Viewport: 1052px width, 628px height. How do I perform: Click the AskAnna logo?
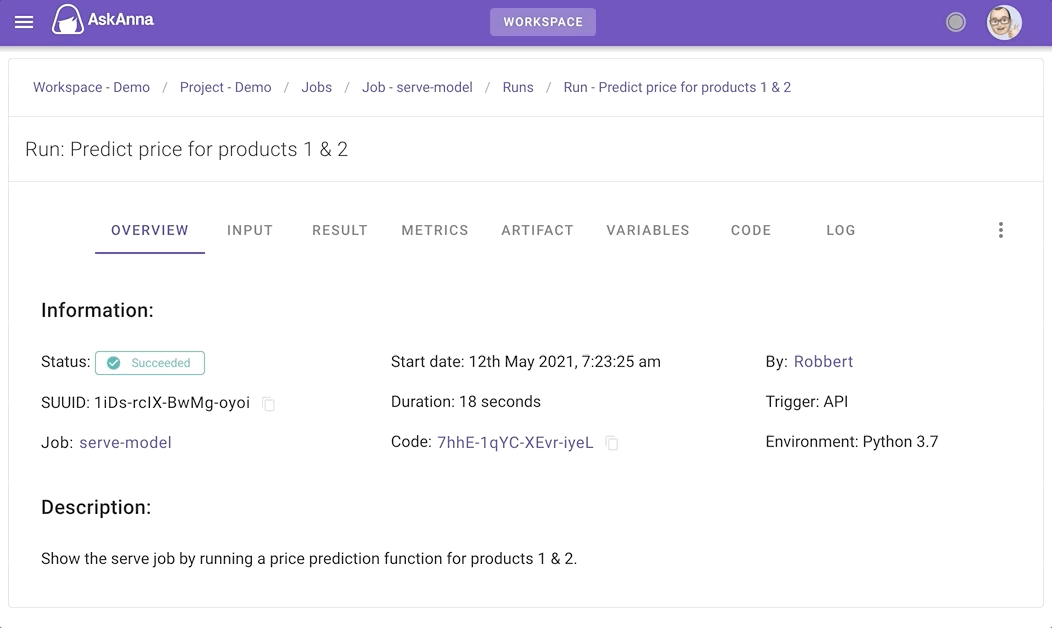pyautogui.click(x=104, y=20)
